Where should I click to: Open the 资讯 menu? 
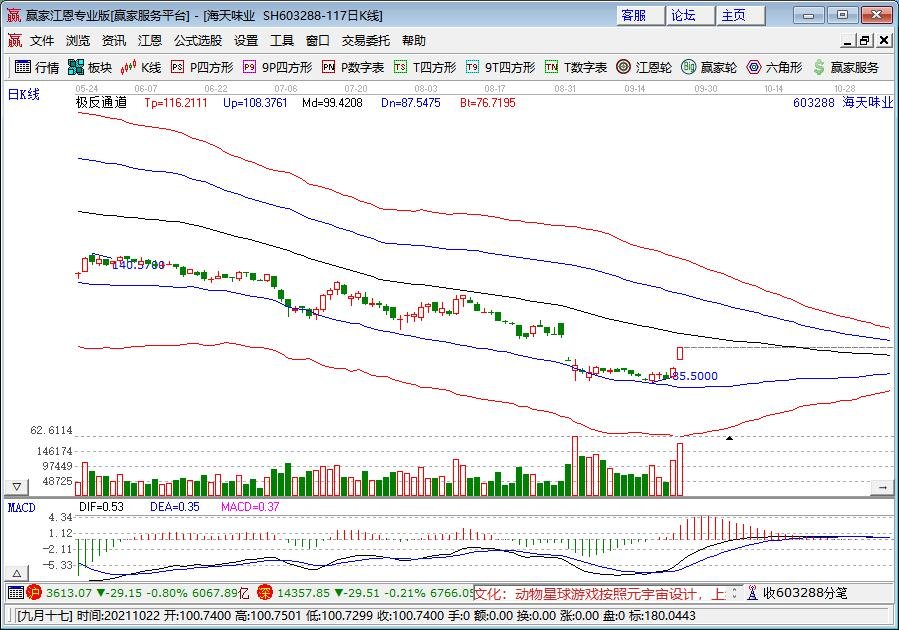coord(114,41)
